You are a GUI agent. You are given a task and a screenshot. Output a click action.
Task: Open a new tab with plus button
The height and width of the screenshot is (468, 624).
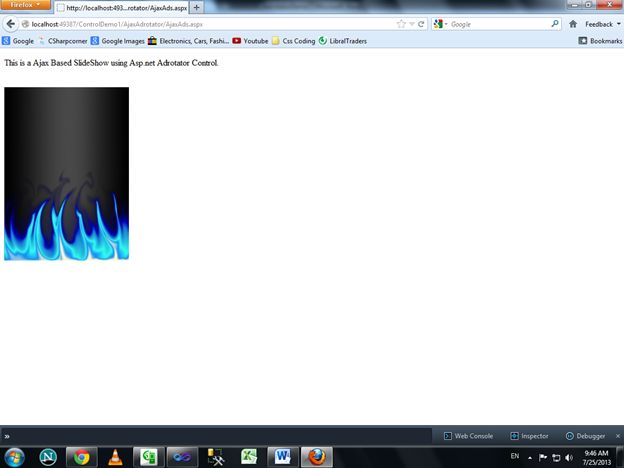(196, 8)
